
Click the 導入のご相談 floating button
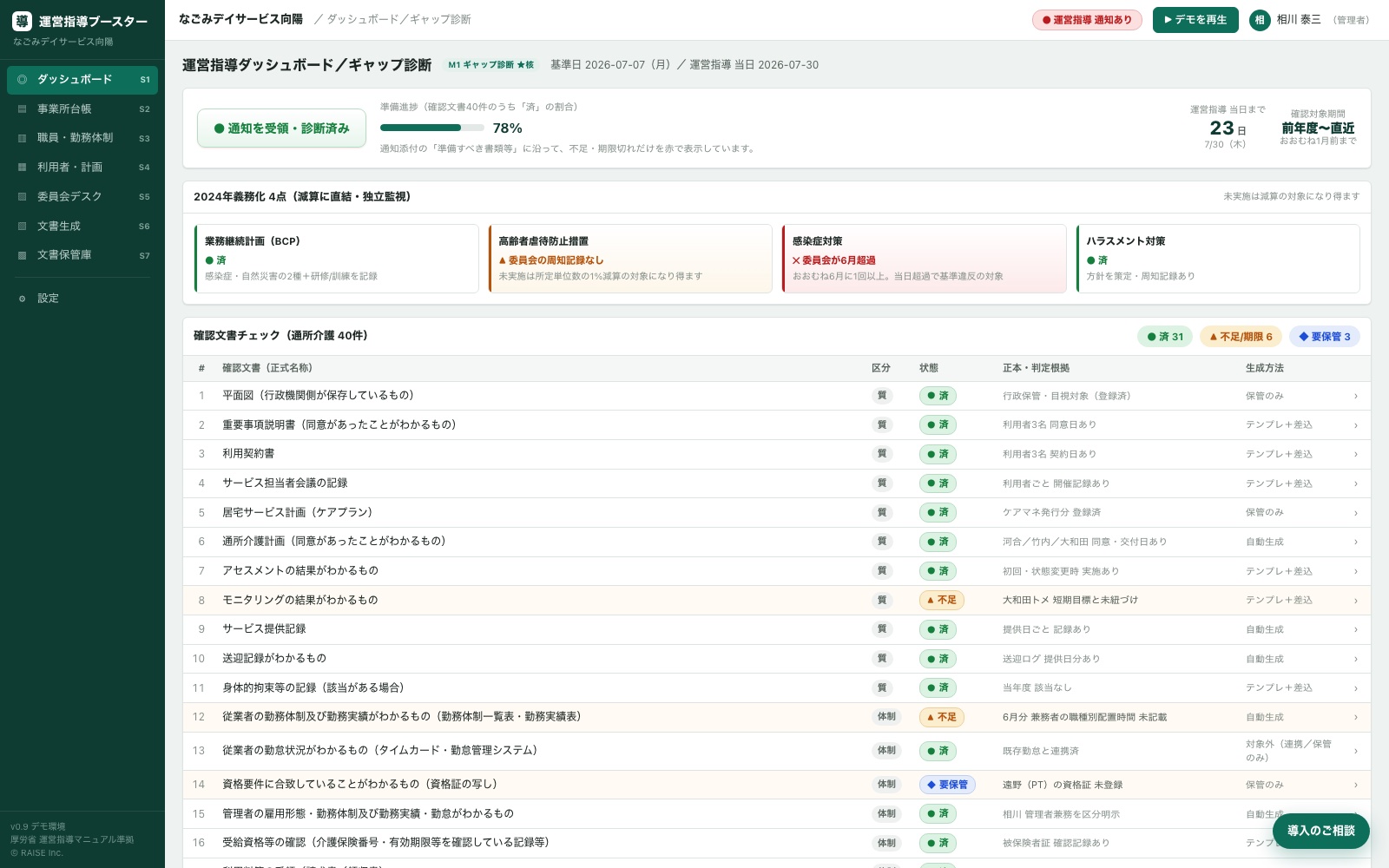pyautogui.click(x=1320, y=831)
